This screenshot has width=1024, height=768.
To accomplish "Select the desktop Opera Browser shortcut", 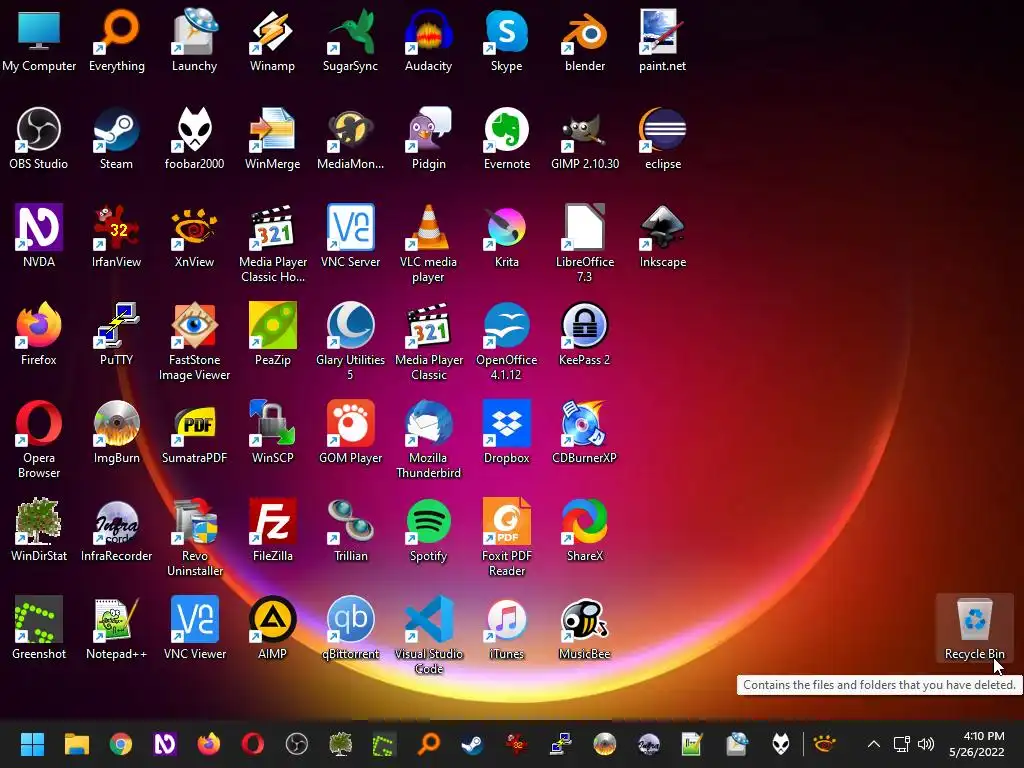I will pyautogui.click(x=39, y=439).
